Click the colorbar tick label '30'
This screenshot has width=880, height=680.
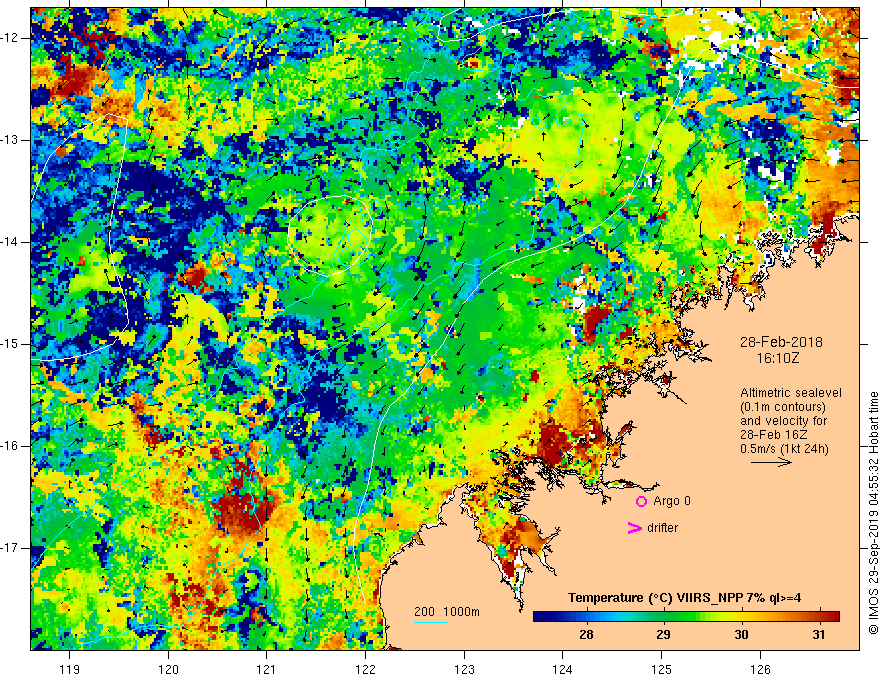[741, 635]
